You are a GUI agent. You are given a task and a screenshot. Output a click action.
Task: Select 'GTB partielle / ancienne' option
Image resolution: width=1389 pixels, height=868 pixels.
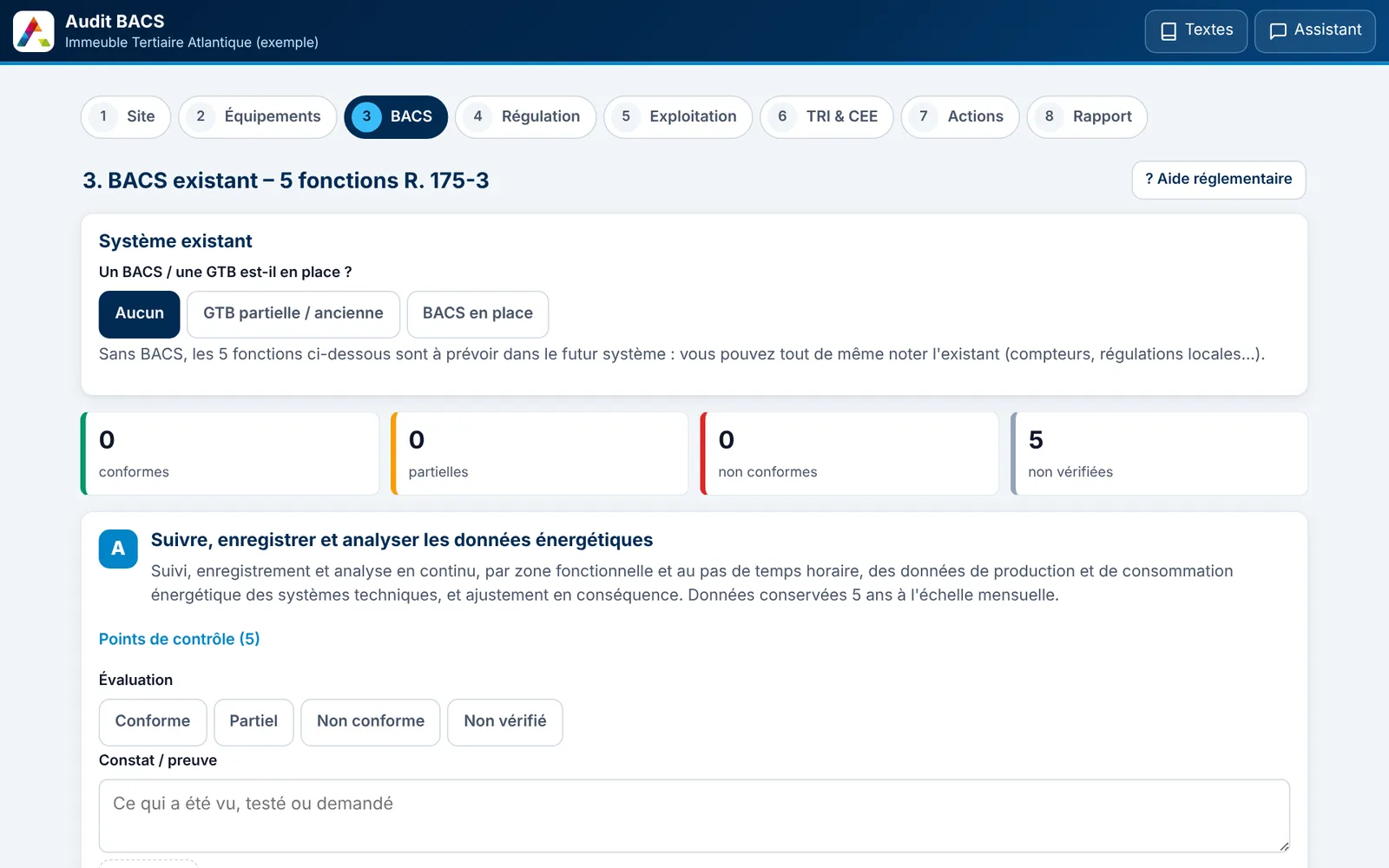click(293, 314)
